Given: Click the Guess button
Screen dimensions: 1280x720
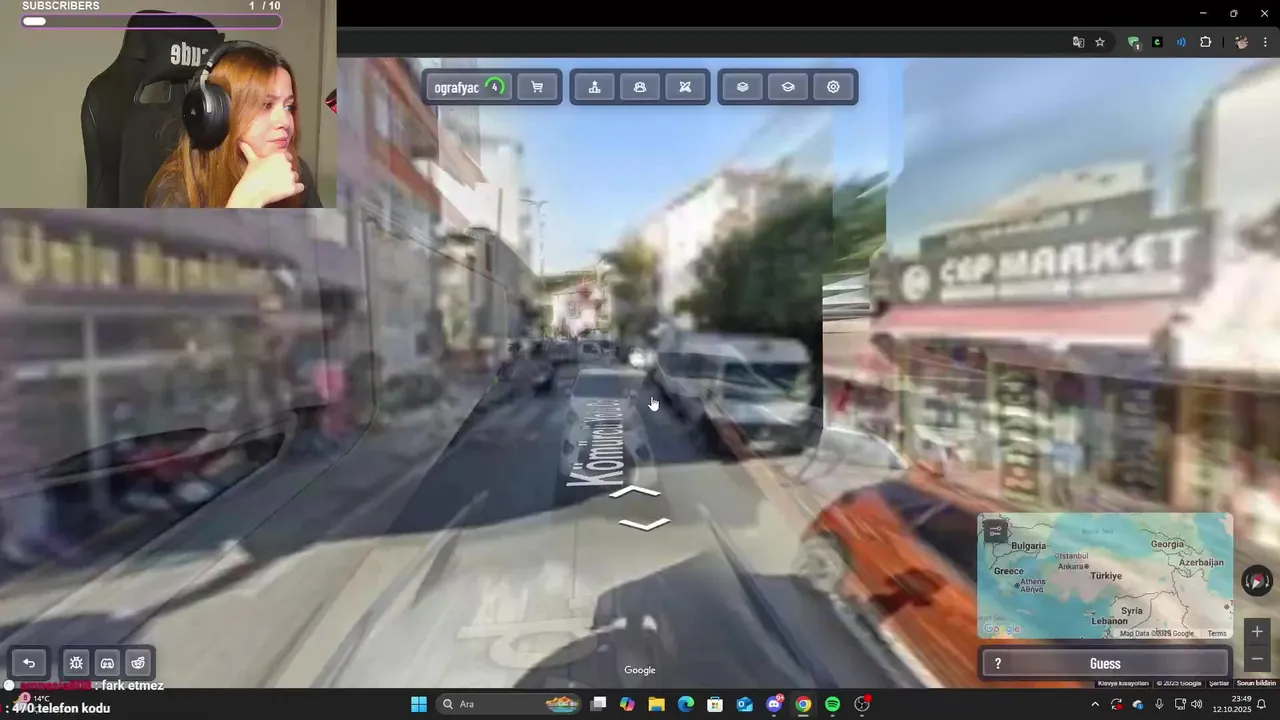Looking at the screenshot, I should click(x=1105, y=664).
